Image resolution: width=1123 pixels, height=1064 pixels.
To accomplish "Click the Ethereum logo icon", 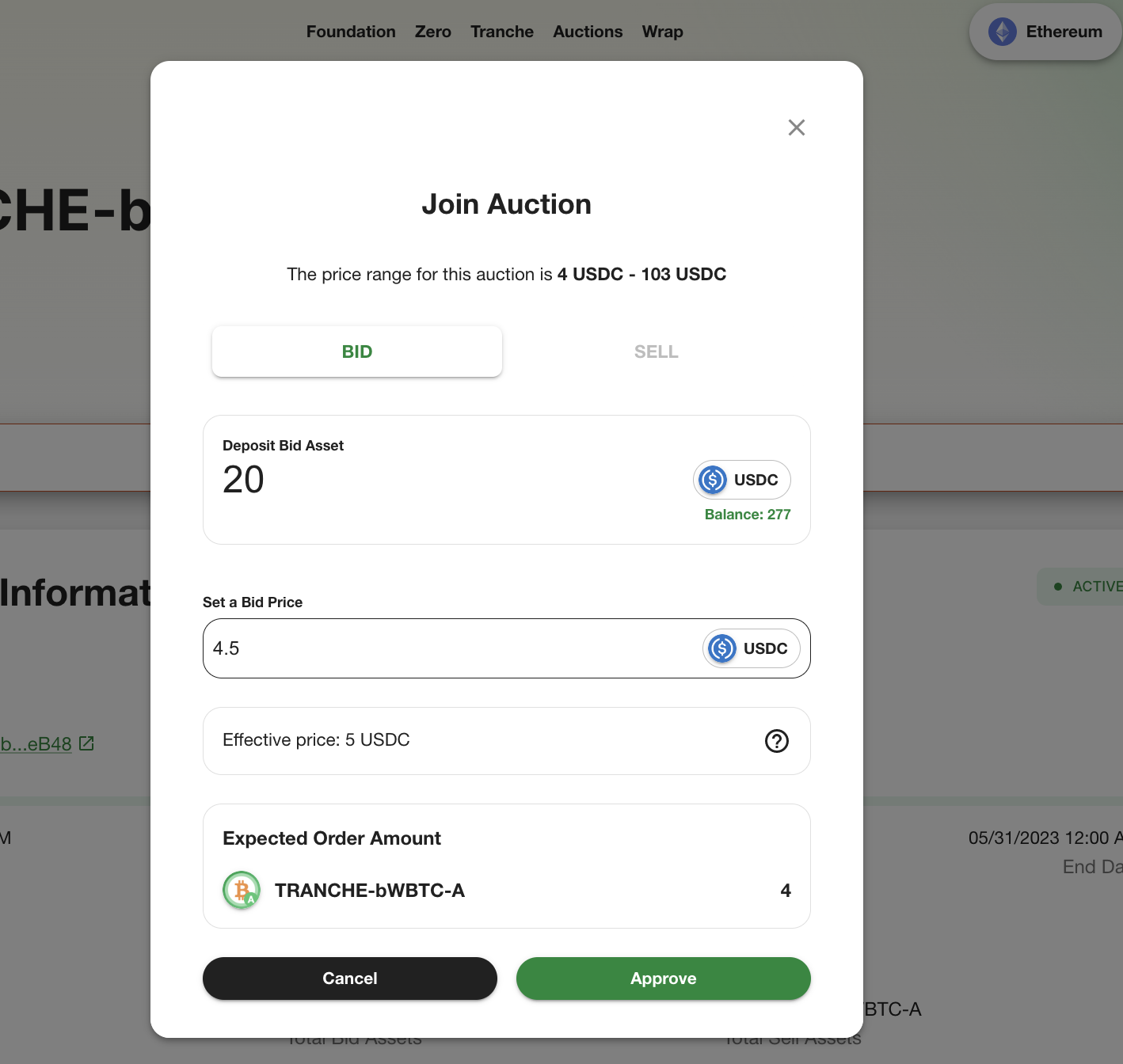I will (1003, 32).
